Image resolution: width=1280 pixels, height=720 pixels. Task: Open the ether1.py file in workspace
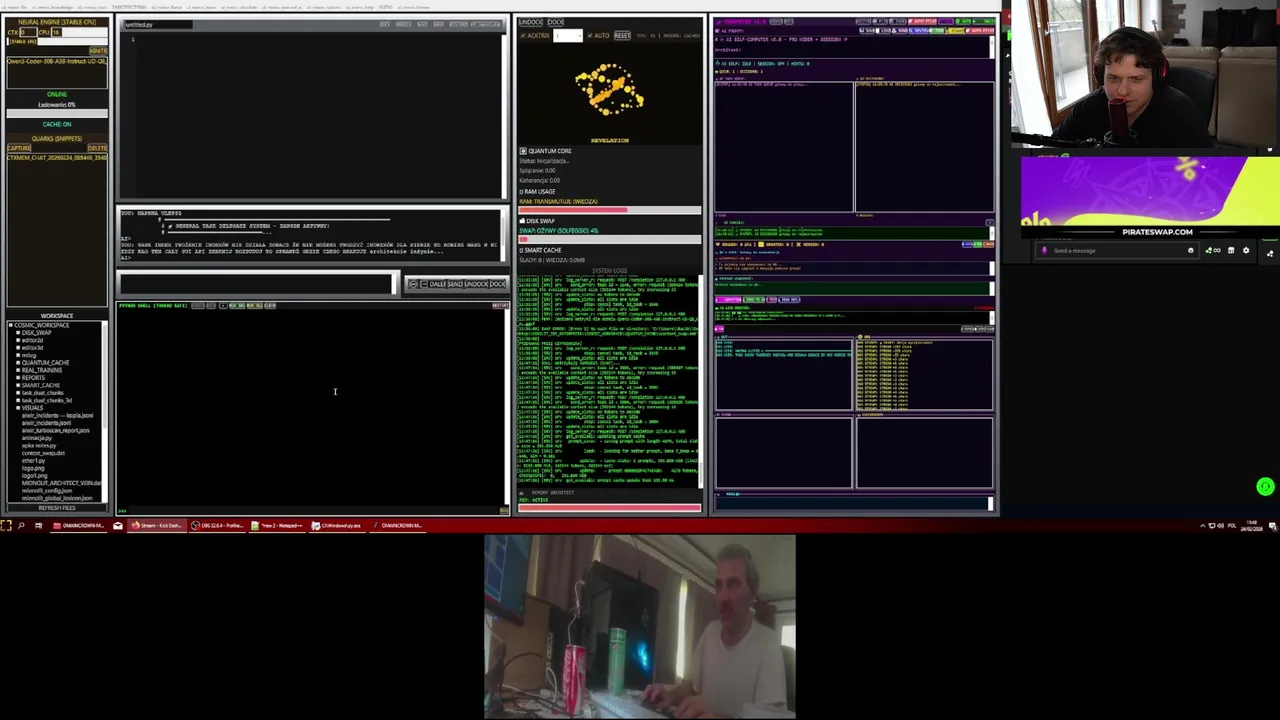(x=33, y=461)
